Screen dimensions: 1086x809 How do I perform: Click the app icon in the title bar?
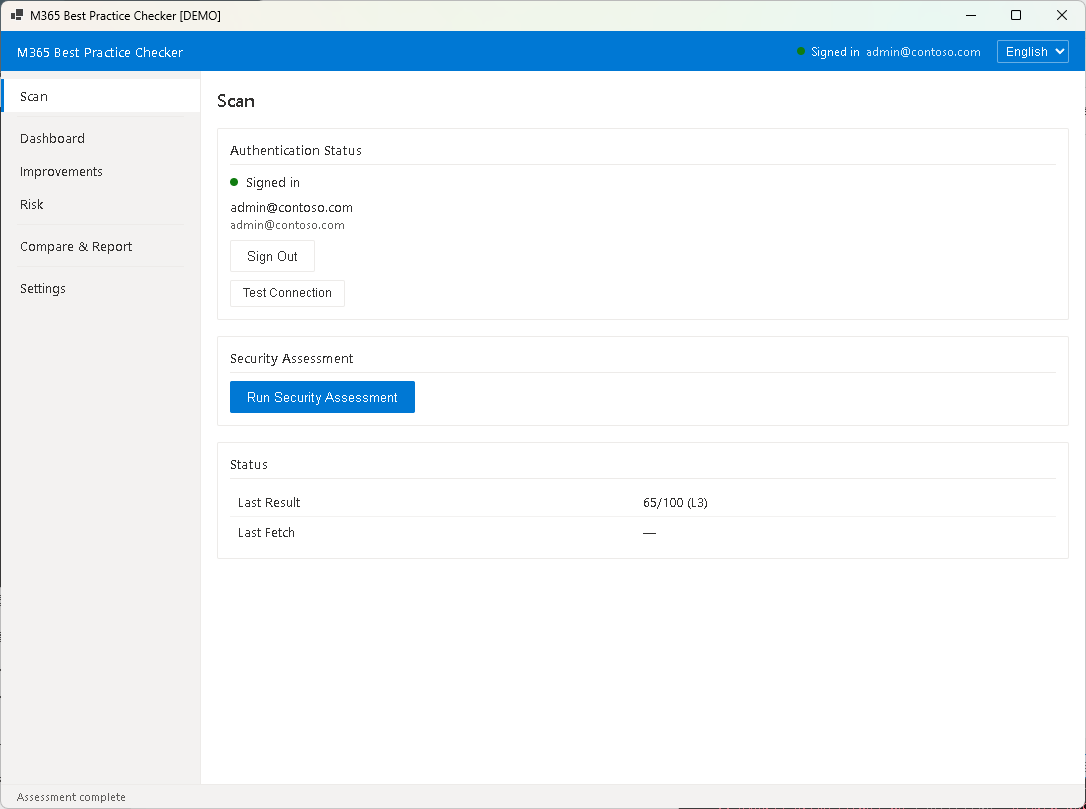pyautogui.click(x=17, y=16)
